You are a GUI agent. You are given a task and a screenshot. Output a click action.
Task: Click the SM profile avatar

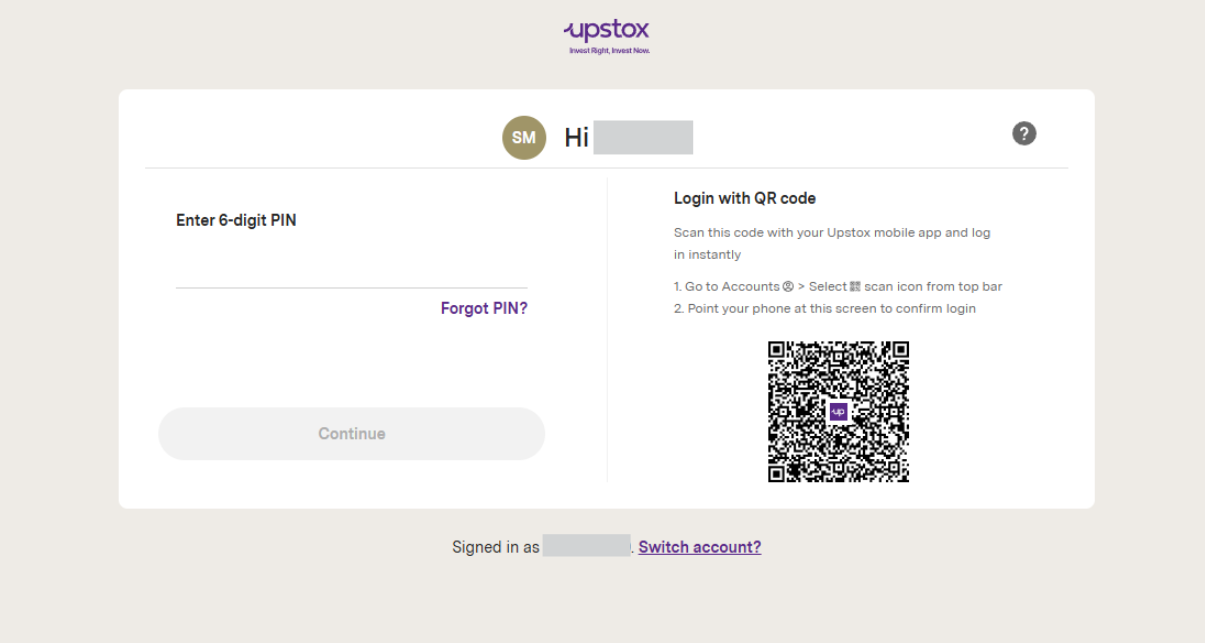[x=524, y=138]
